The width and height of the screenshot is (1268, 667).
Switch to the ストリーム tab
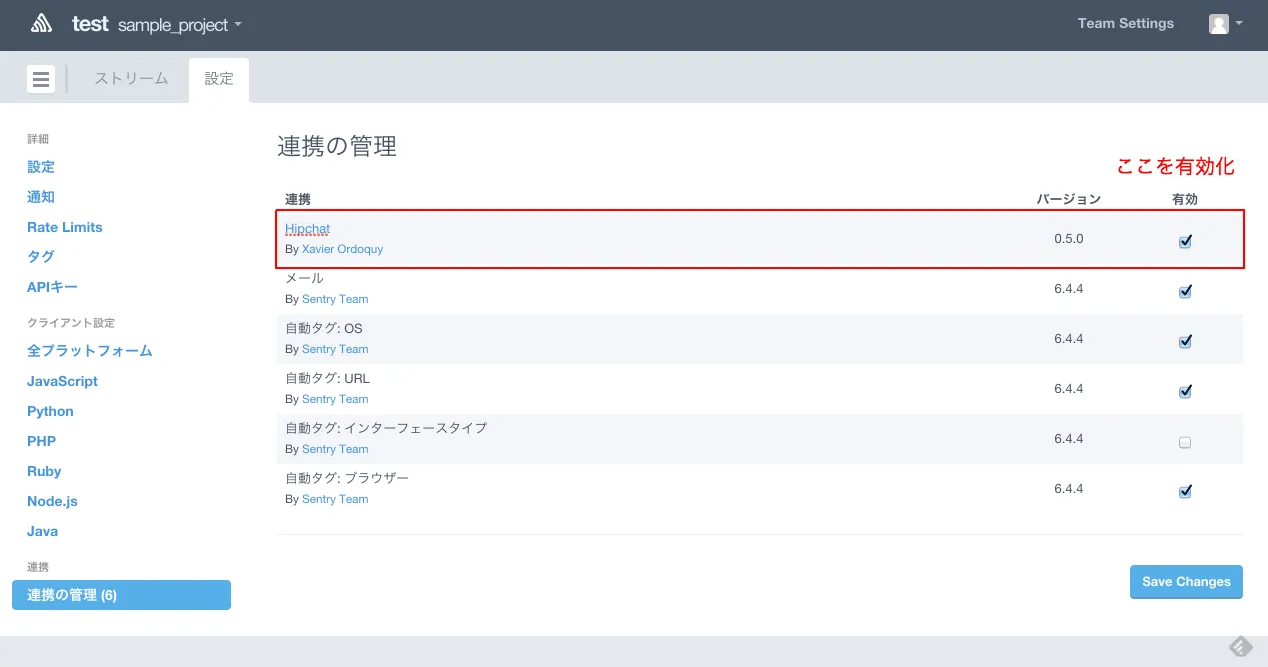(129, 77)
